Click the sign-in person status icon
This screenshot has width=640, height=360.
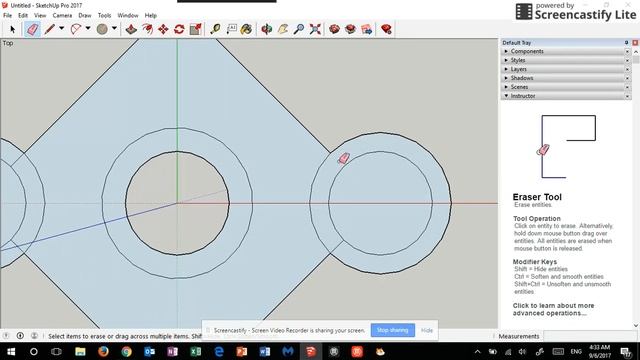(x=34, y=336)
